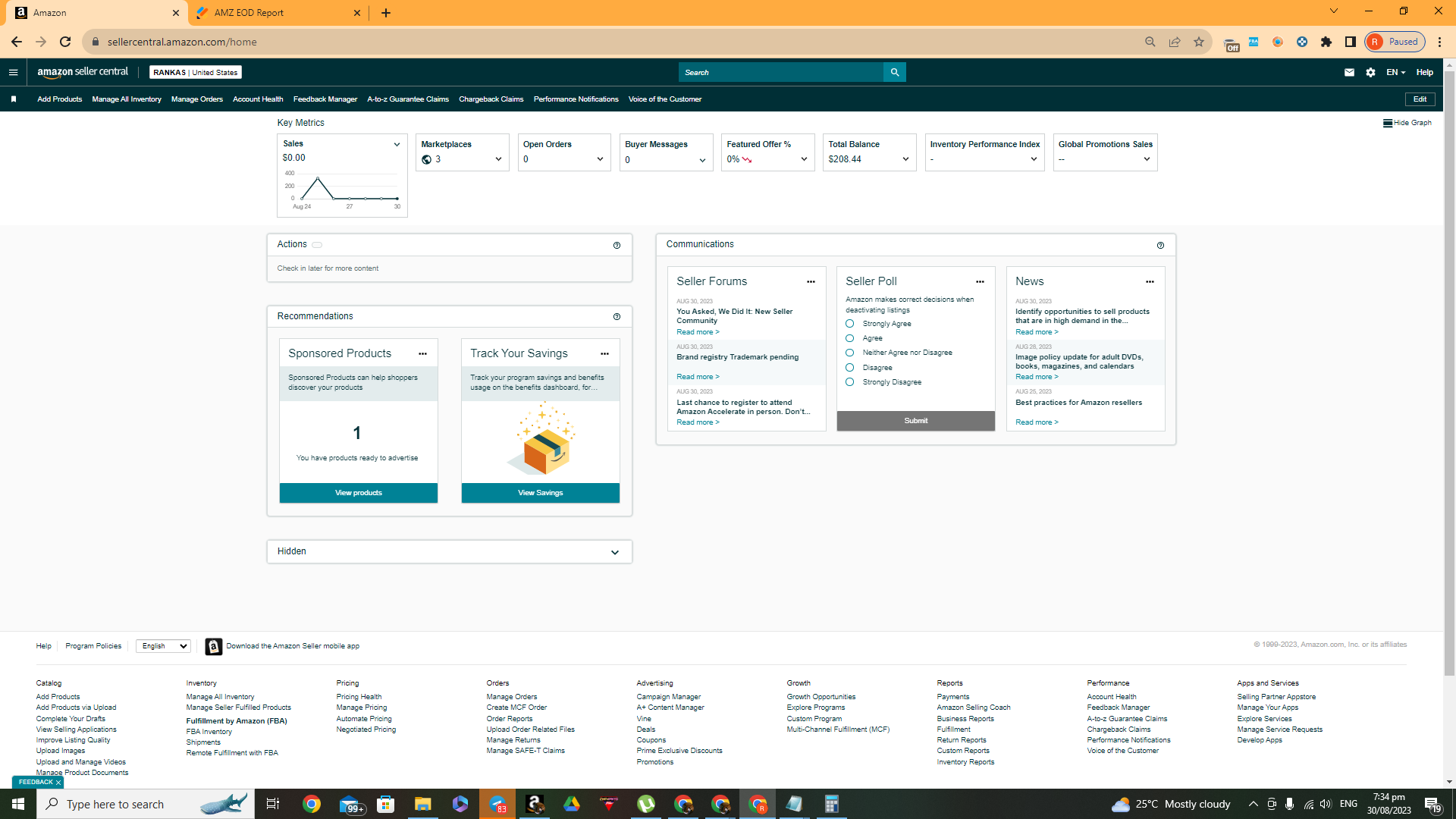The width and height of the screenshot is (1456, 819).
Task: Show help for the Communications panel
Action: pos(1160,246)
